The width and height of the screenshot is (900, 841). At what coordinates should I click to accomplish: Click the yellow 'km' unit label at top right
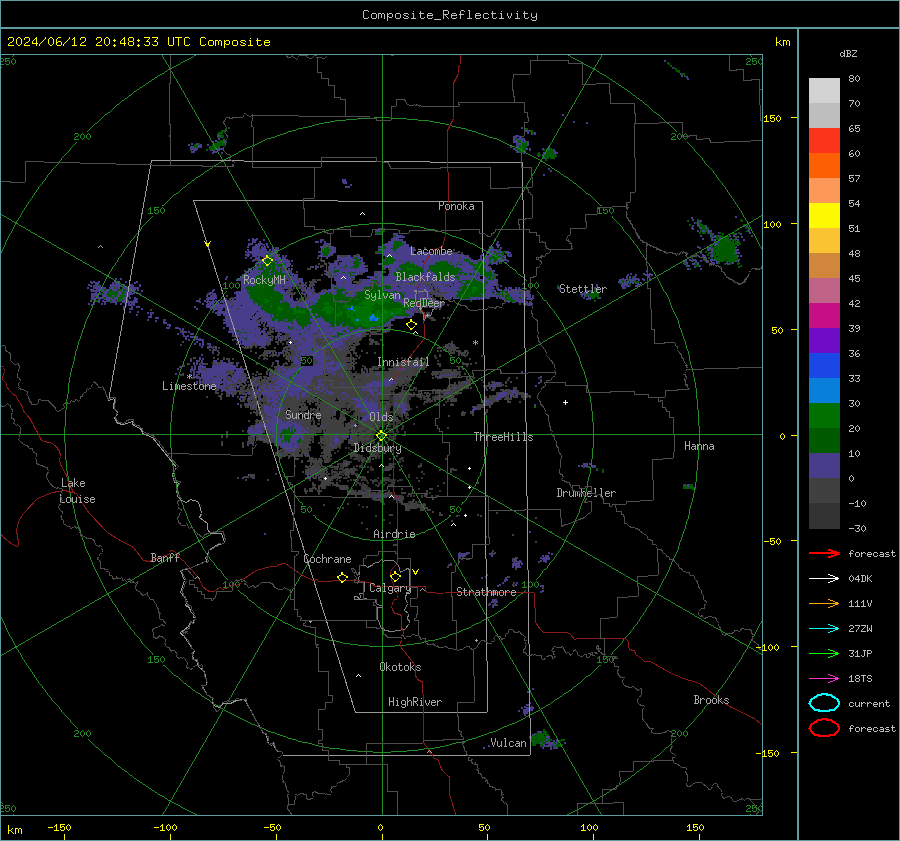coord(782,42)
